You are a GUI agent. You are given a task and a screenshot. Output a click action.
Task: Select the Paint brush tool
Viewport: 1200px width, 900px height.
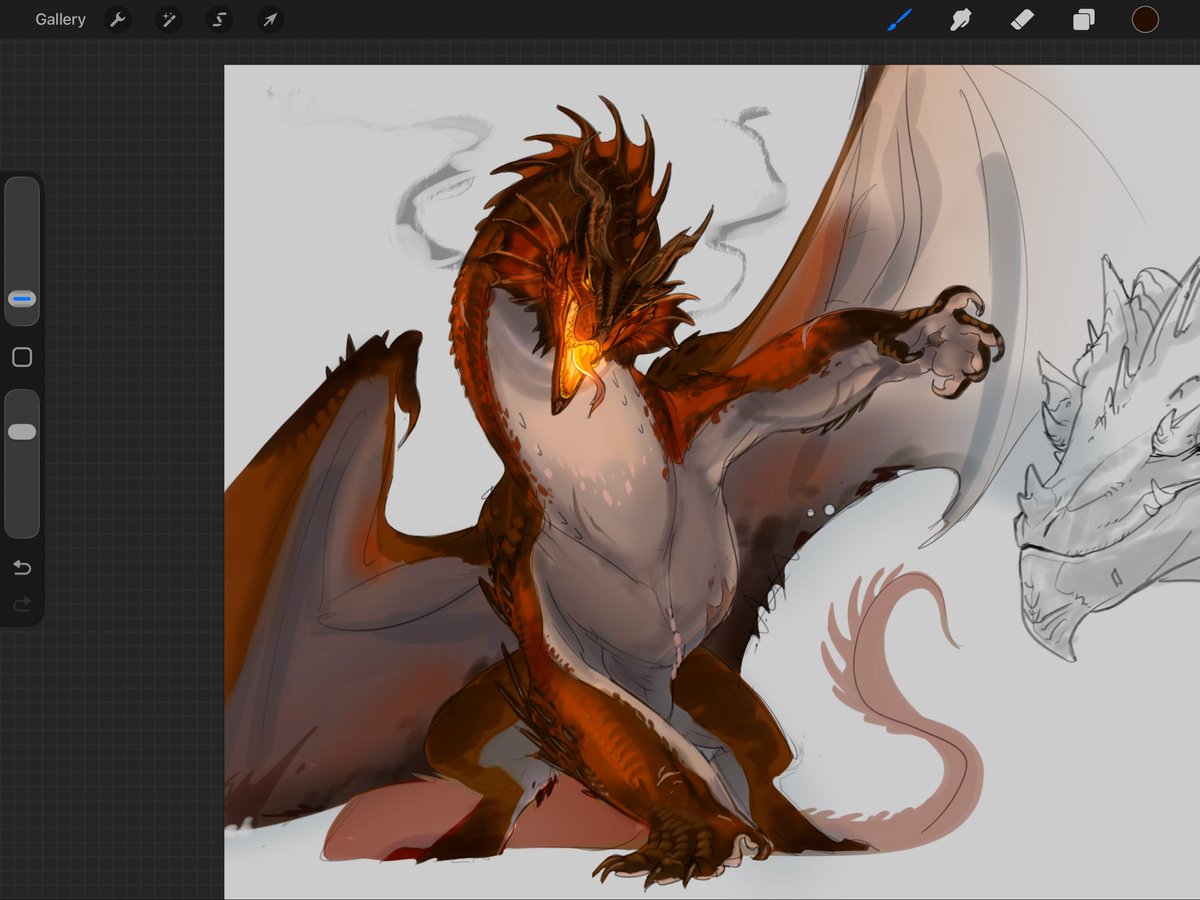(900, 20)
